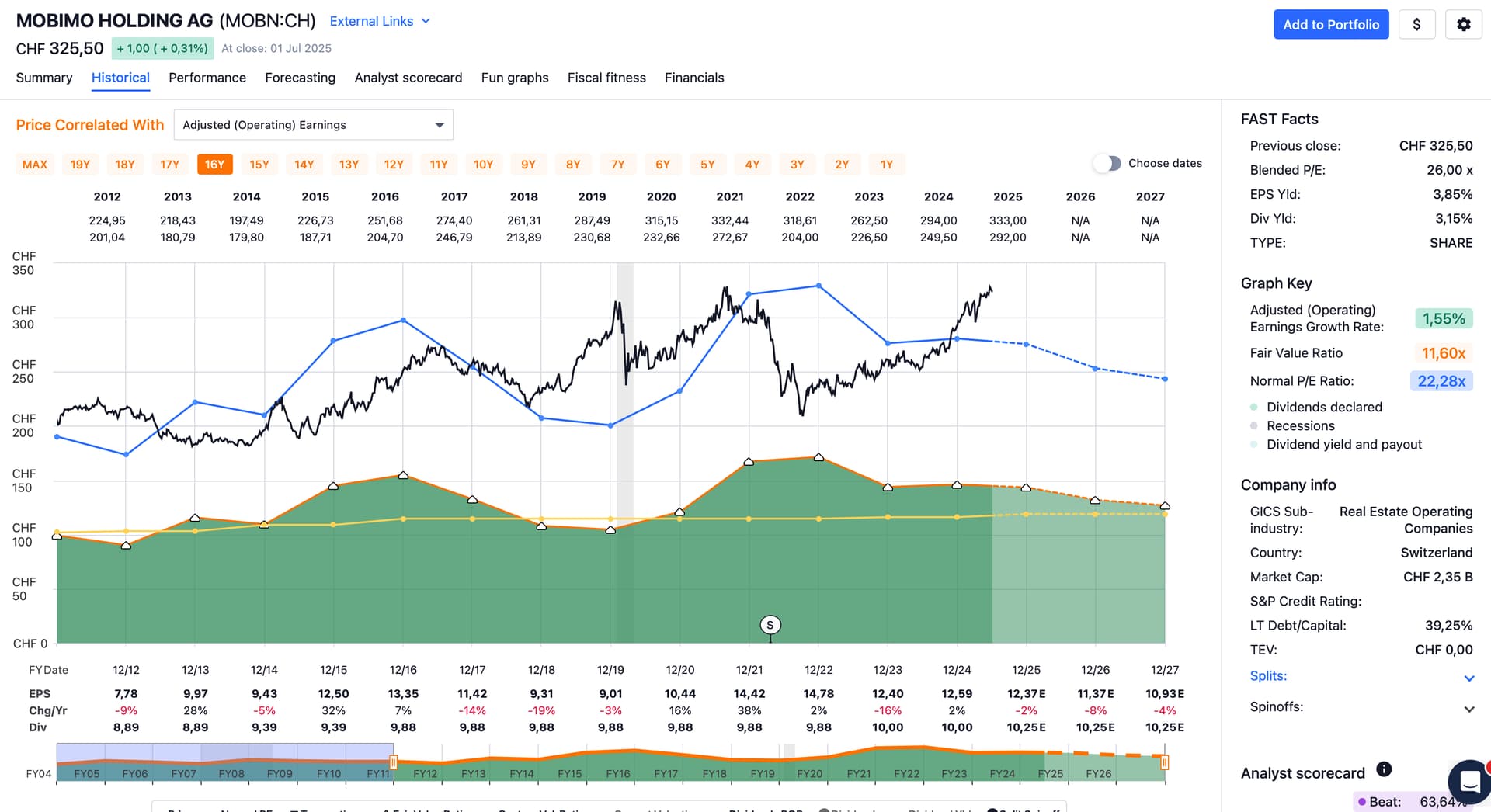Click the S split marker on chart

coord(770,625)
